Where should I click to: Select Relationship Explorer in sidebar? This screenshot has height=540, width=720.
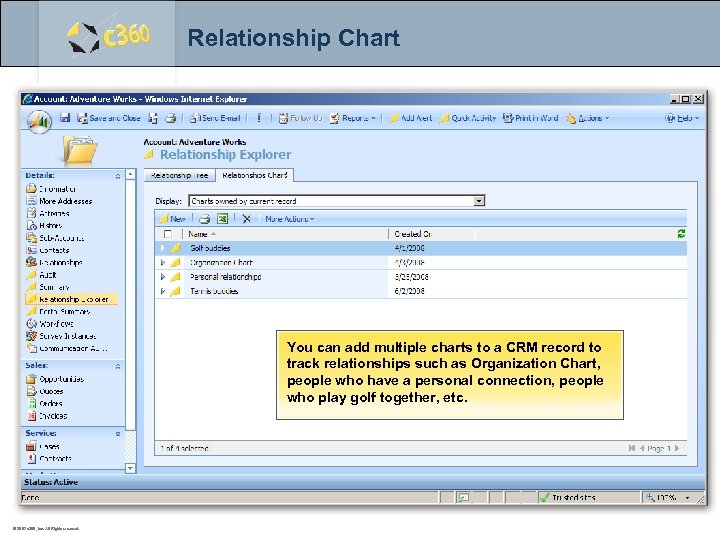[x=71, y=299]
